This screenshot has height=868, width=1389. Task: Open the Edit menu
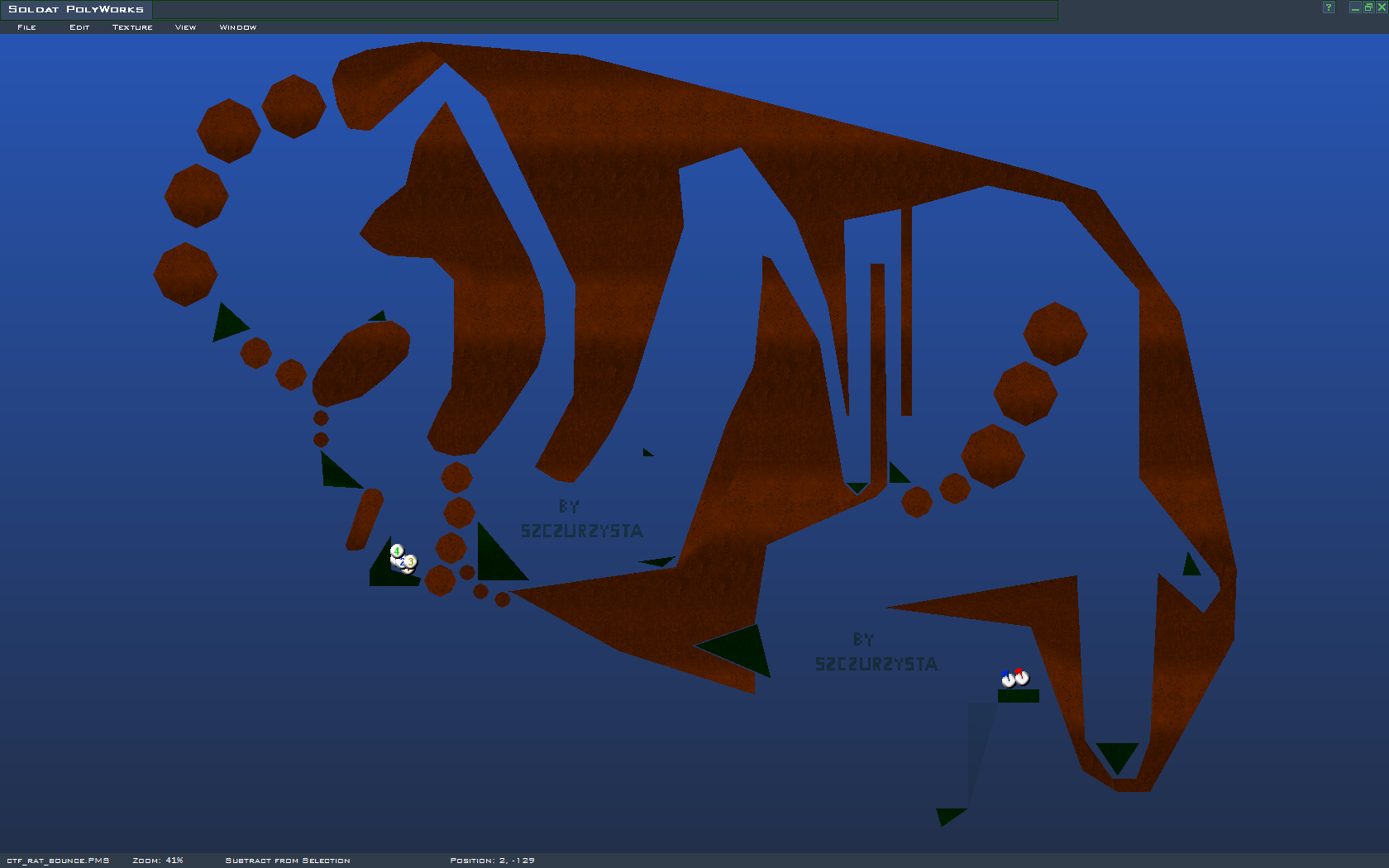(x=79, y=27)
